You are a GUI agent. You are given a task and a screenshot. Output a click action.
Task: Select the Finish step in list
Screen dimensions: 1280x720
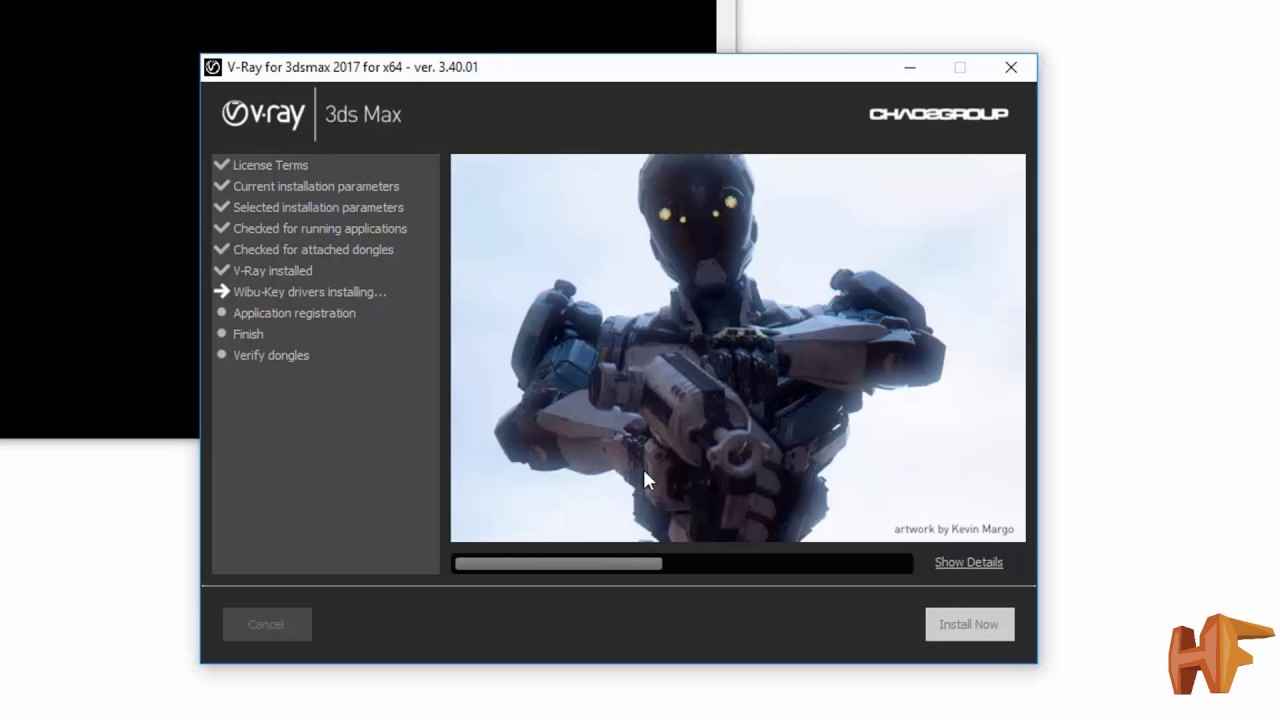tap(248, 334)
